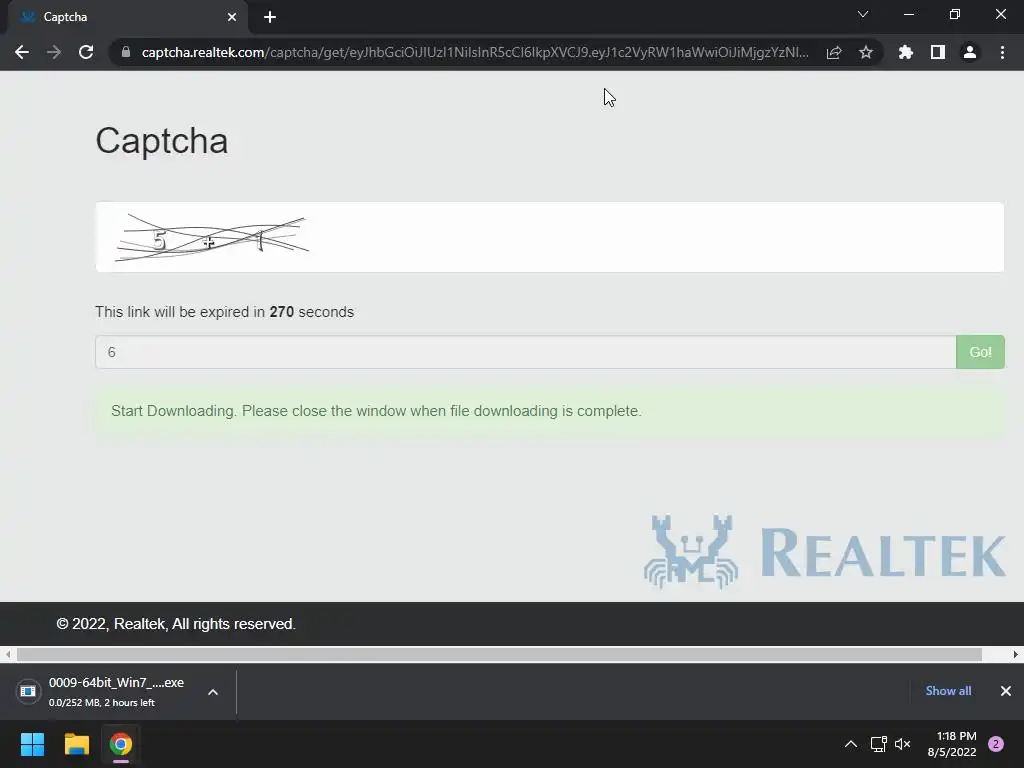
Task: Reload the captcha page
Action: pos(86,52)
